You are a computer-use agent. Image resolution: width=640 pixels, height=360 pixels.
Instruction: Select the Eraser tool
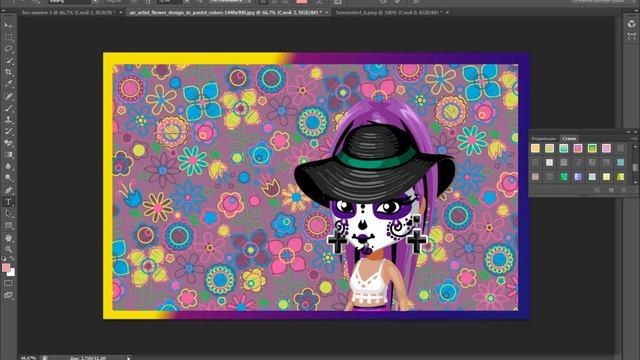point(8,143)
